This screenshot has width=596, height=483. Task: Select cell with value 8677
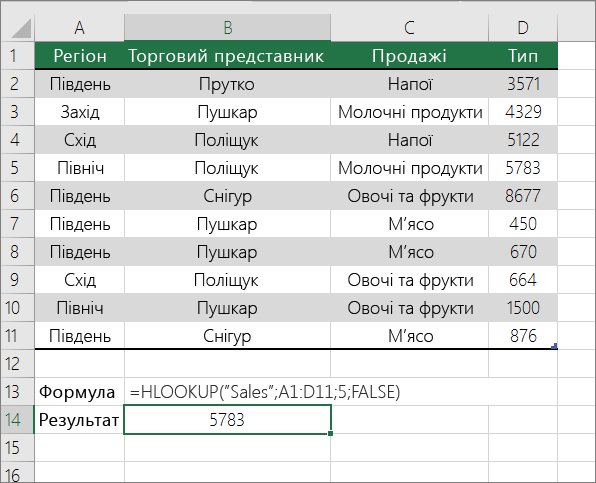click(x=523, y=196)
